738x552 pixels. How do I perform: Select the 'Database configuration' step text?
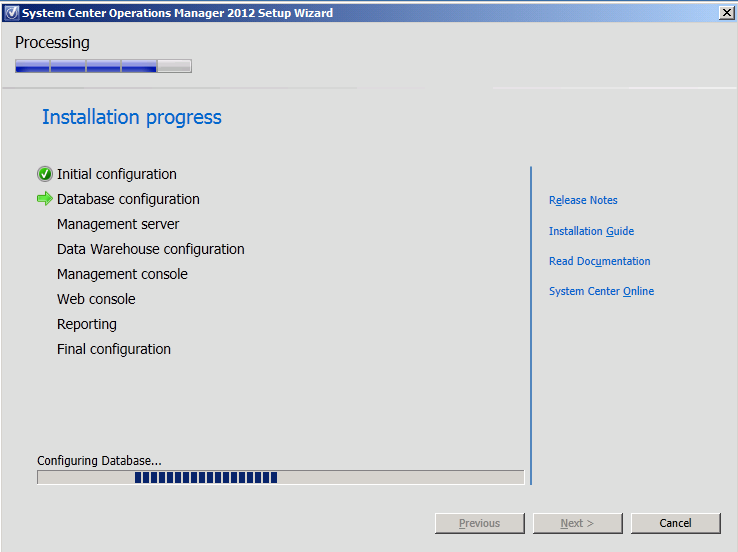pos(128,199)
